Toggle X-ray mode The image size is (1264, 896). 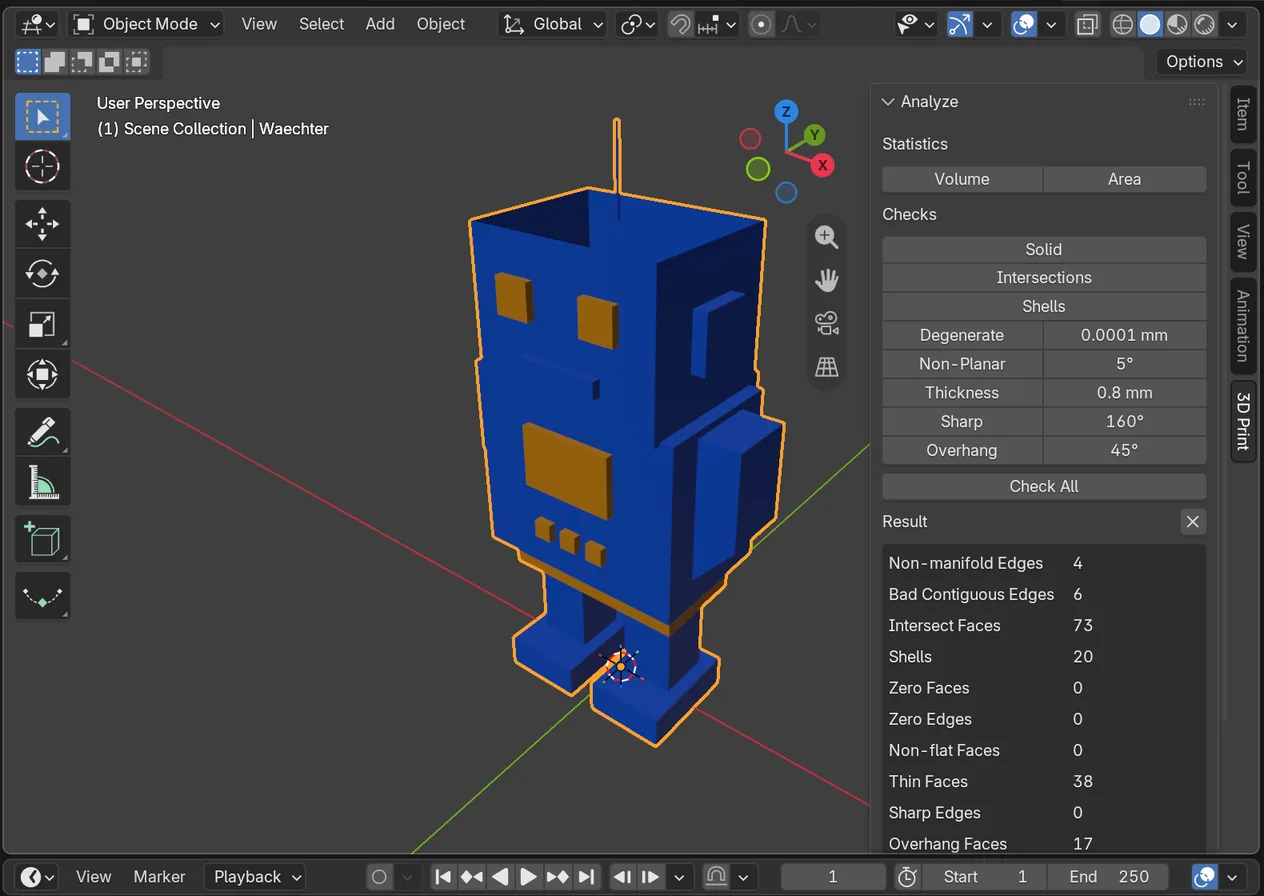[1087, 24]
